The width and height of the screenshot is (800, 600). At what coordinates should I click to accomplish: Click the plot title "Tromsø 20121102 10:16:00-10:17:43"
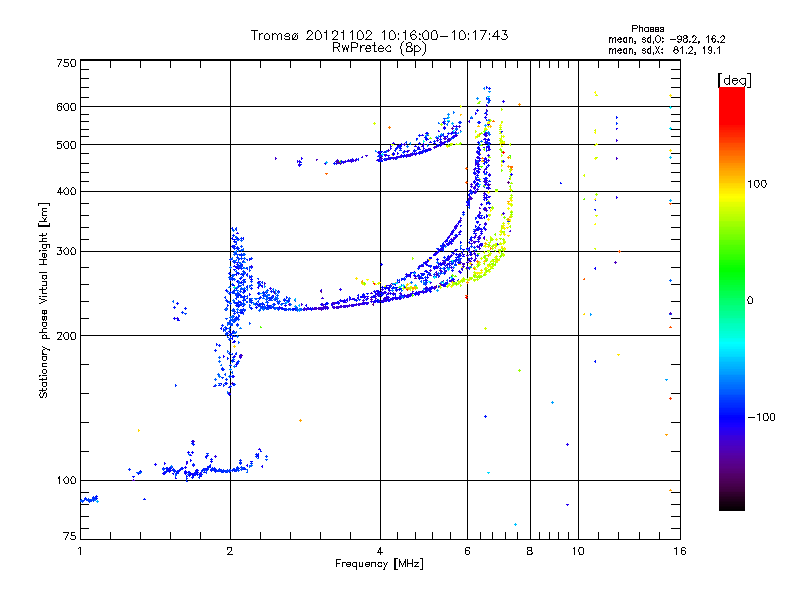pyautogui.click(x=379, y=35)
